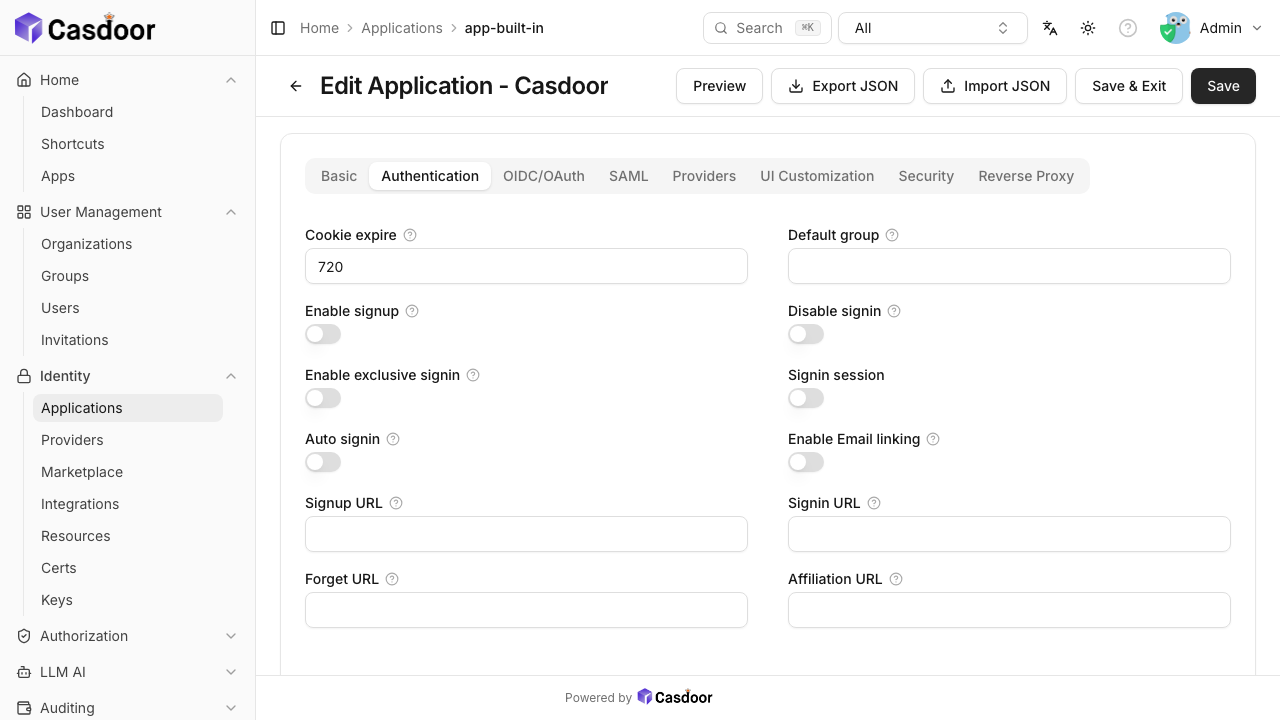Click the Casdoor logo in the sidebar

(x=85, y=28)
